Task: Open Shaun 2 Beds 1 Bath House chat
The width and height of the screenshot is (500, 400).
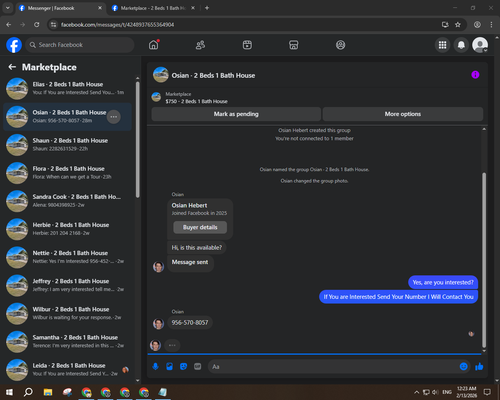Action: (x=67, y=145)
